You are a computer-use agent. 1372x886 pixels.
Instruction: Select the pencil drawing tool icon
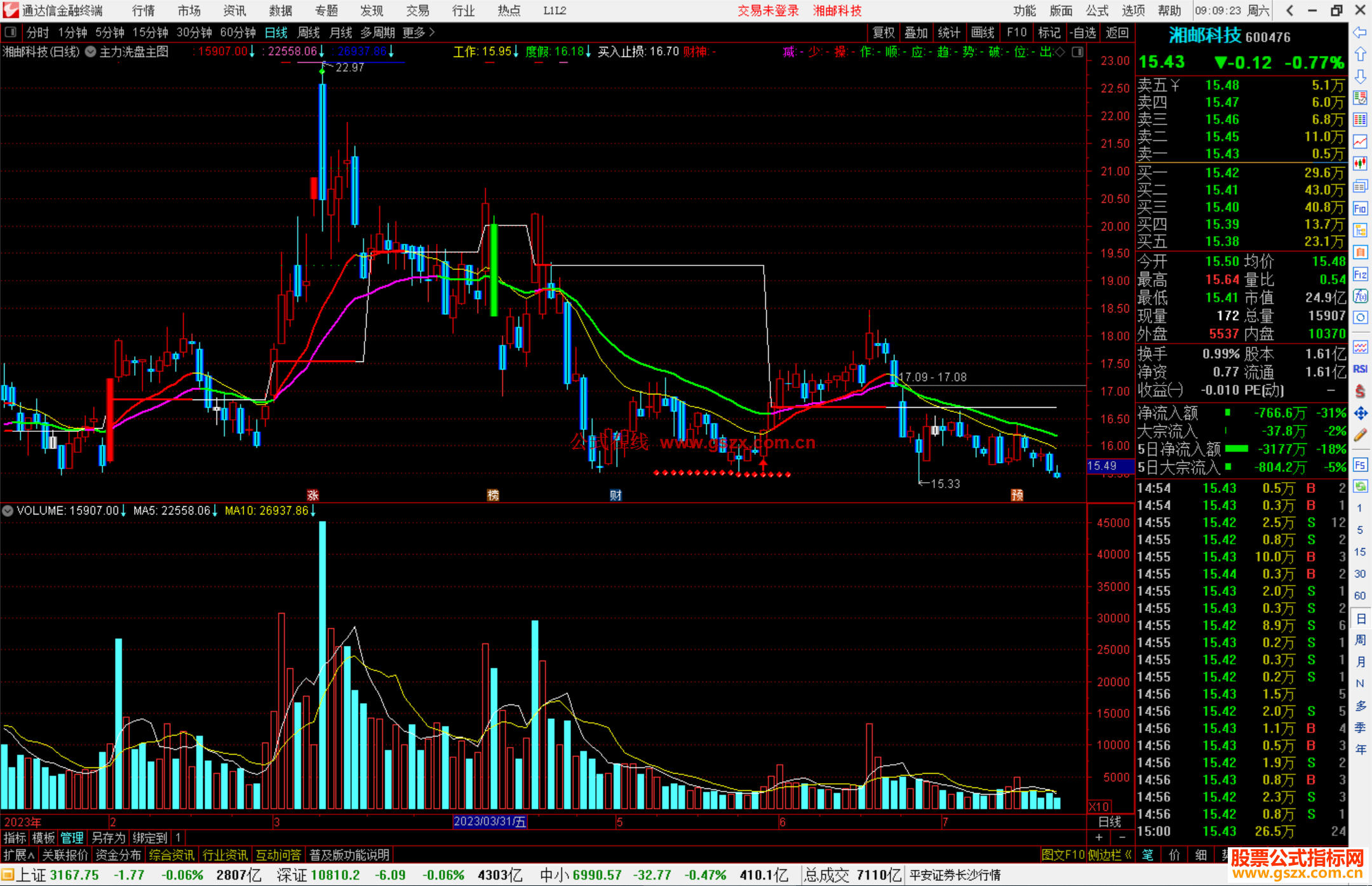pyautogui.click(x=1360, y=436)
